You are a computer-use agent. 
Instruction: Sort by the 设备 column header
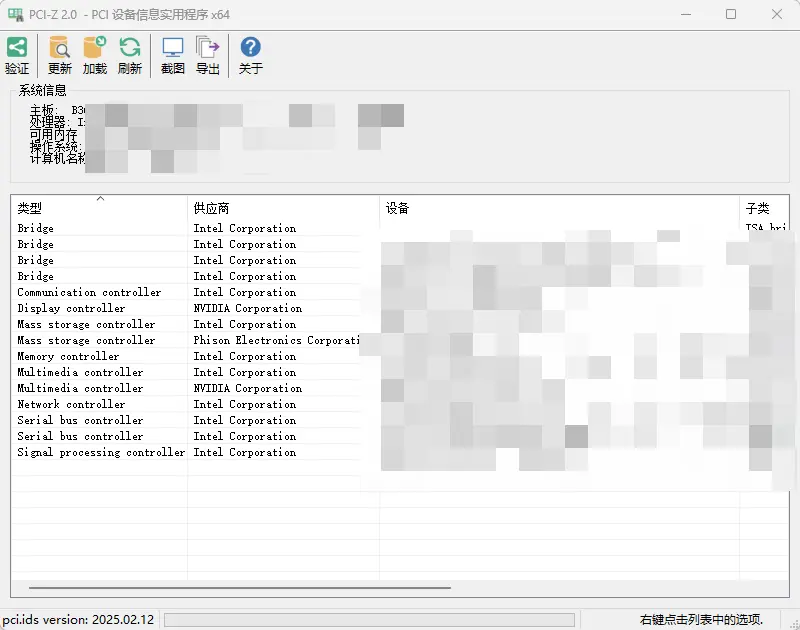click(x=559, y=208)
